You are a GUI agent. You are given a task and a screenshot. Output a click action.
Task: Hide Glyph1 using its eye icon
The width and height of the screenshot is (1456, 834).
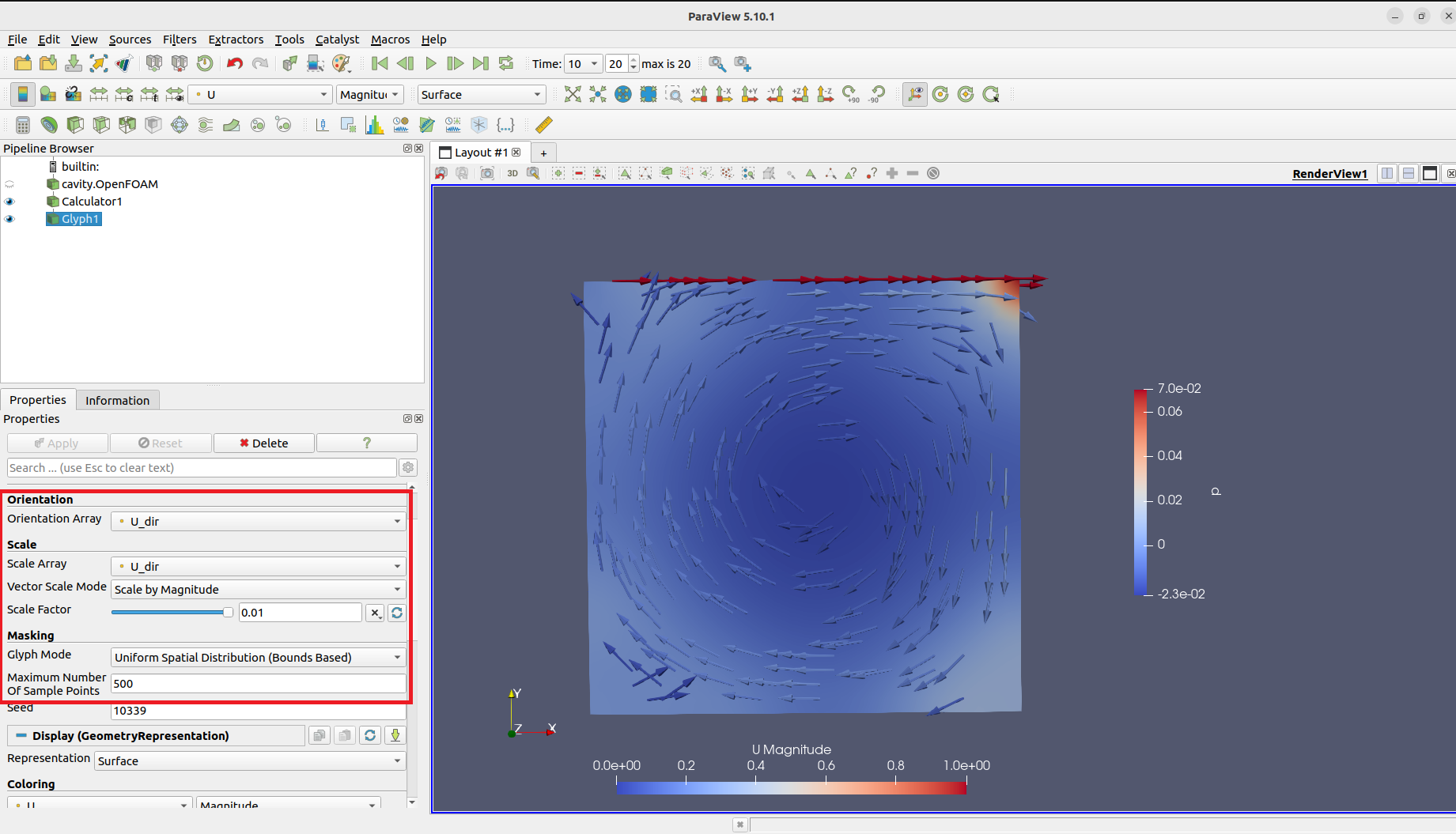[x=9, y=219]
